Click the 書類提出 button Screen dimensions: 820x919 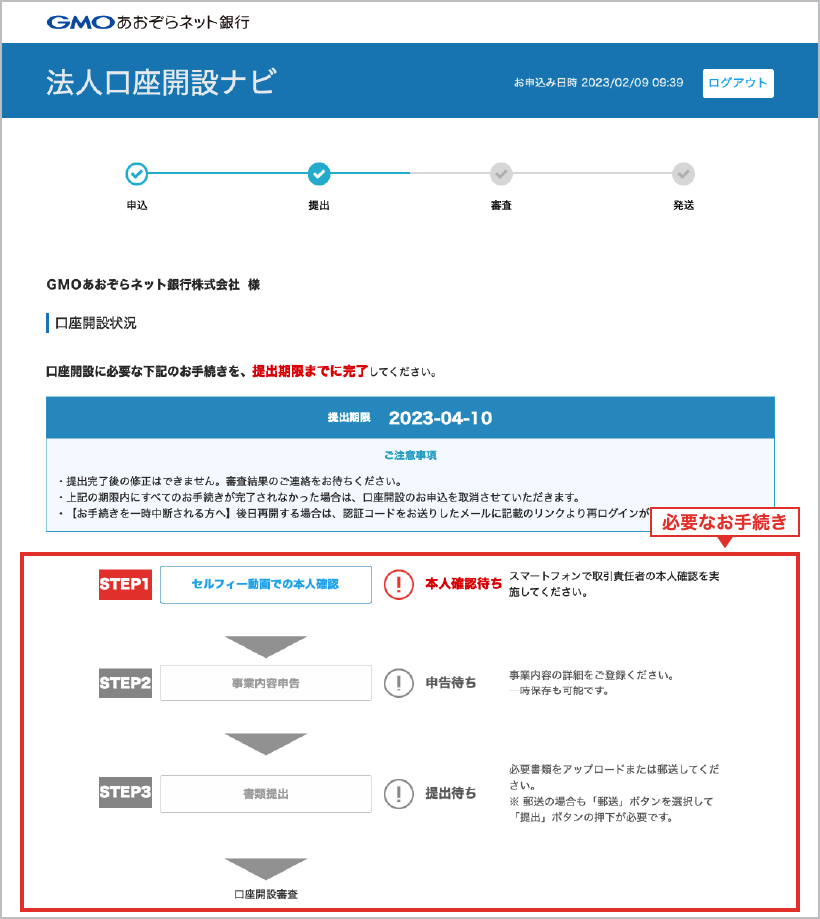266,794
